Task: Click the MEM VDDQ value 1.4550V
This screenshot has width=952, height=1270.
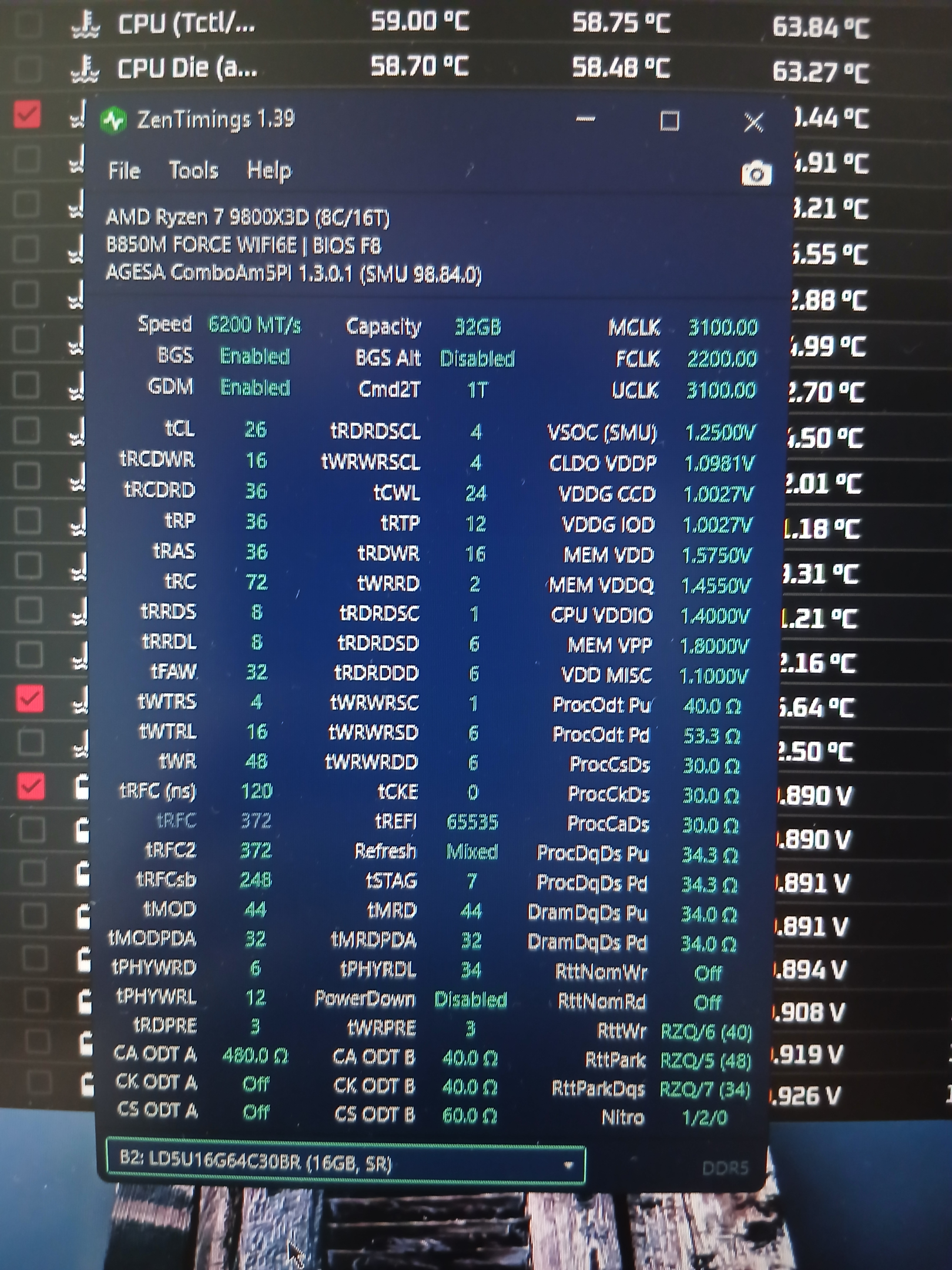Action: 716,586
